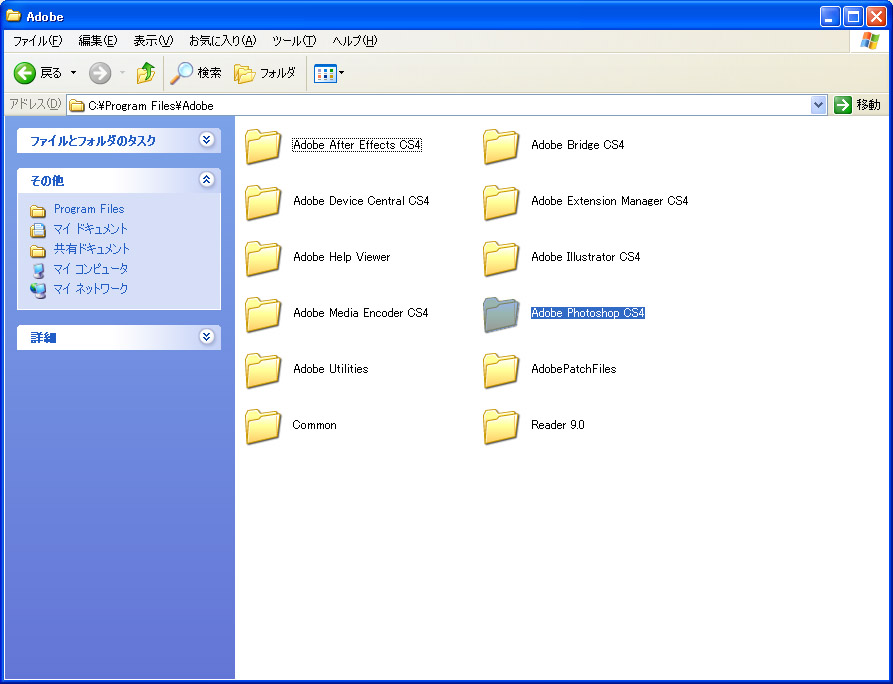
Task: Click My Network (マイ ネットワーク) sidebar icon
Action: pyautogui.click(x=38, y=290)
